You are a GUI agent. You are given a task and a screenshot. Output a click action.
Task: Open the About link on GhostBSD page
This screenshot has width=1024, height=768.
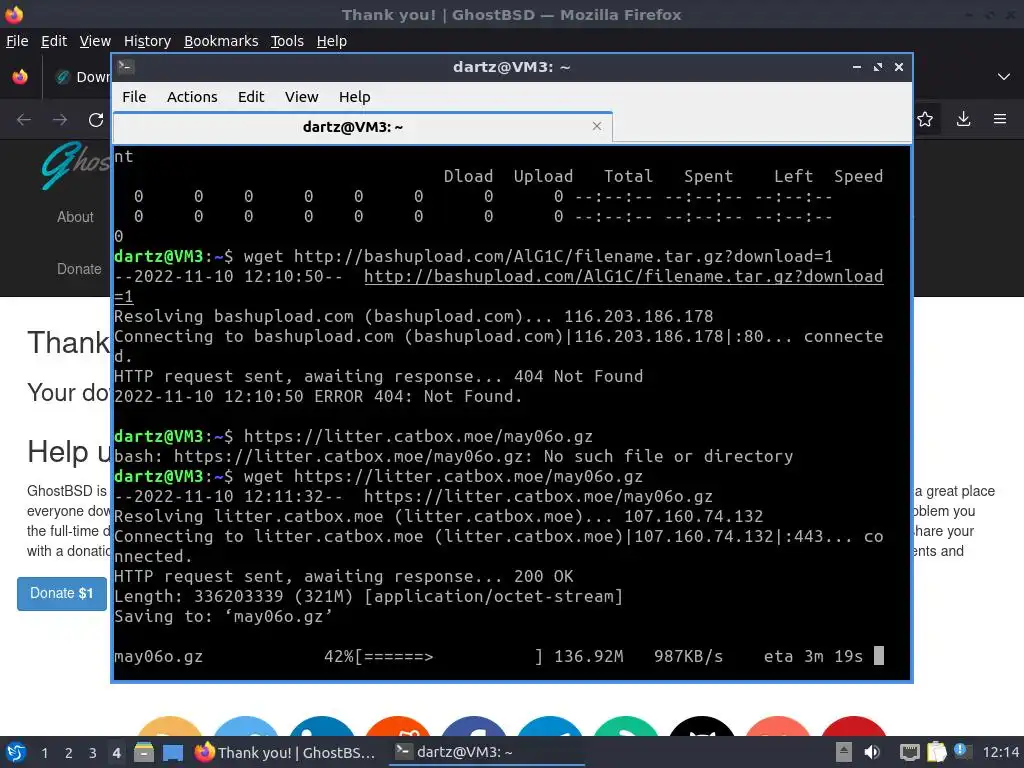tap(75, 217)
